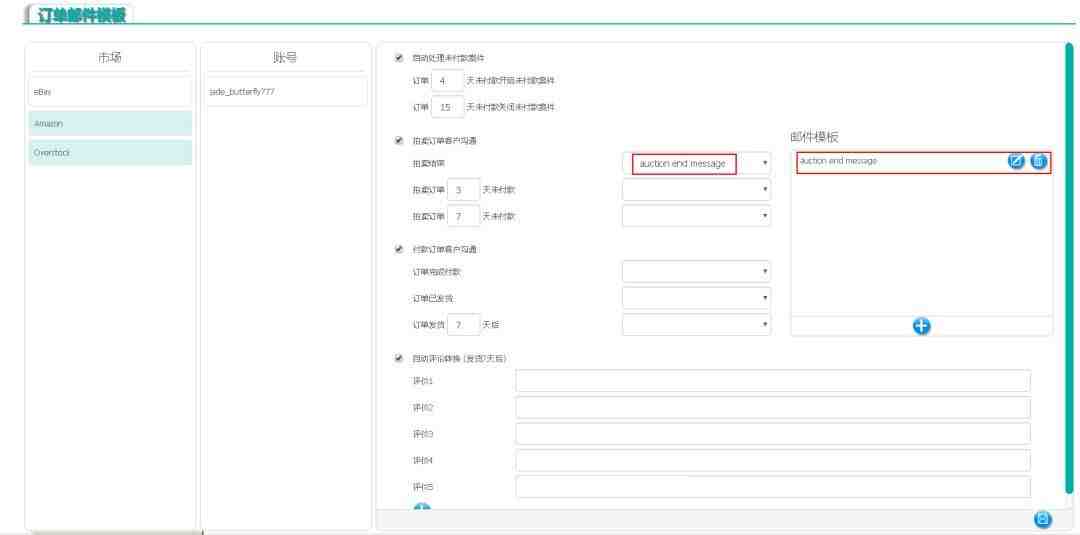
Task: Click the plus icon below 评价5
Action: click(422, 508)
